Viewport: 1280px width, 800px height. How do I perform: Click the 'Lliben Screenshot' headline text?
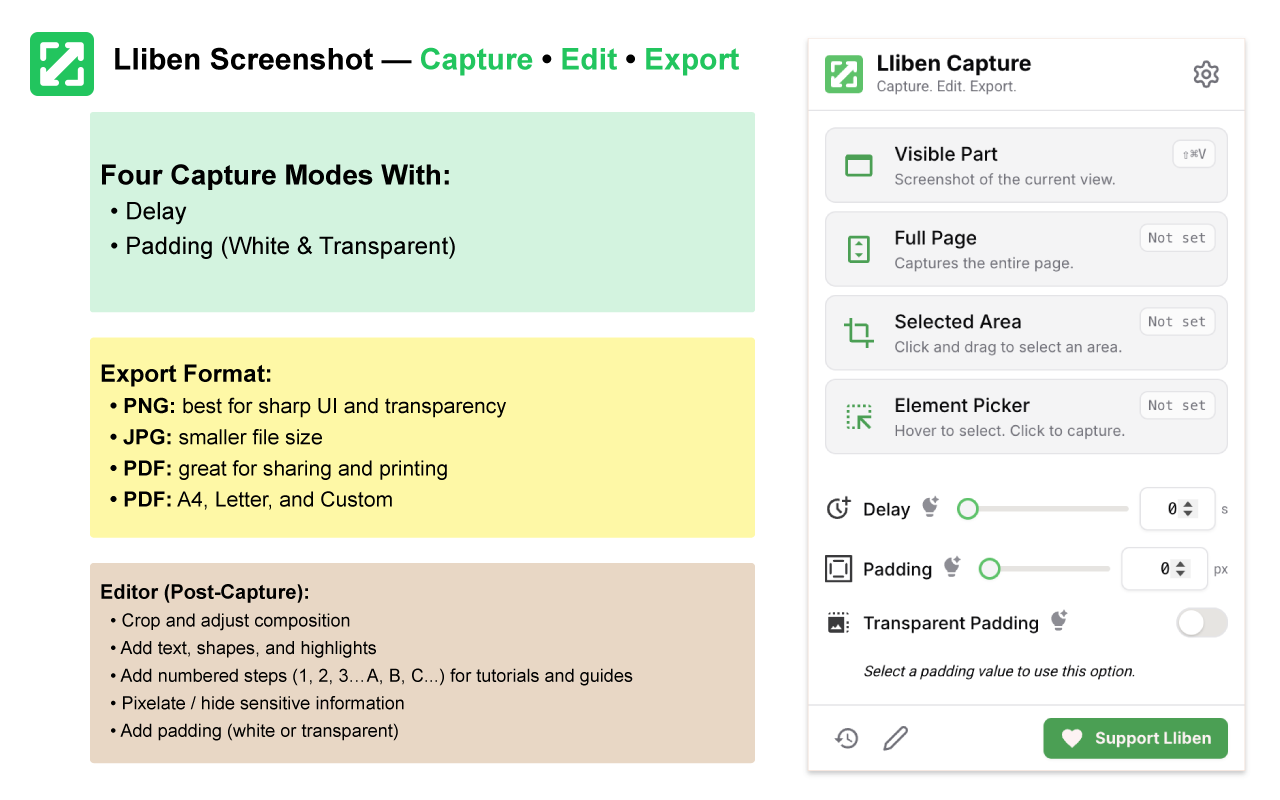pos(244,60)
